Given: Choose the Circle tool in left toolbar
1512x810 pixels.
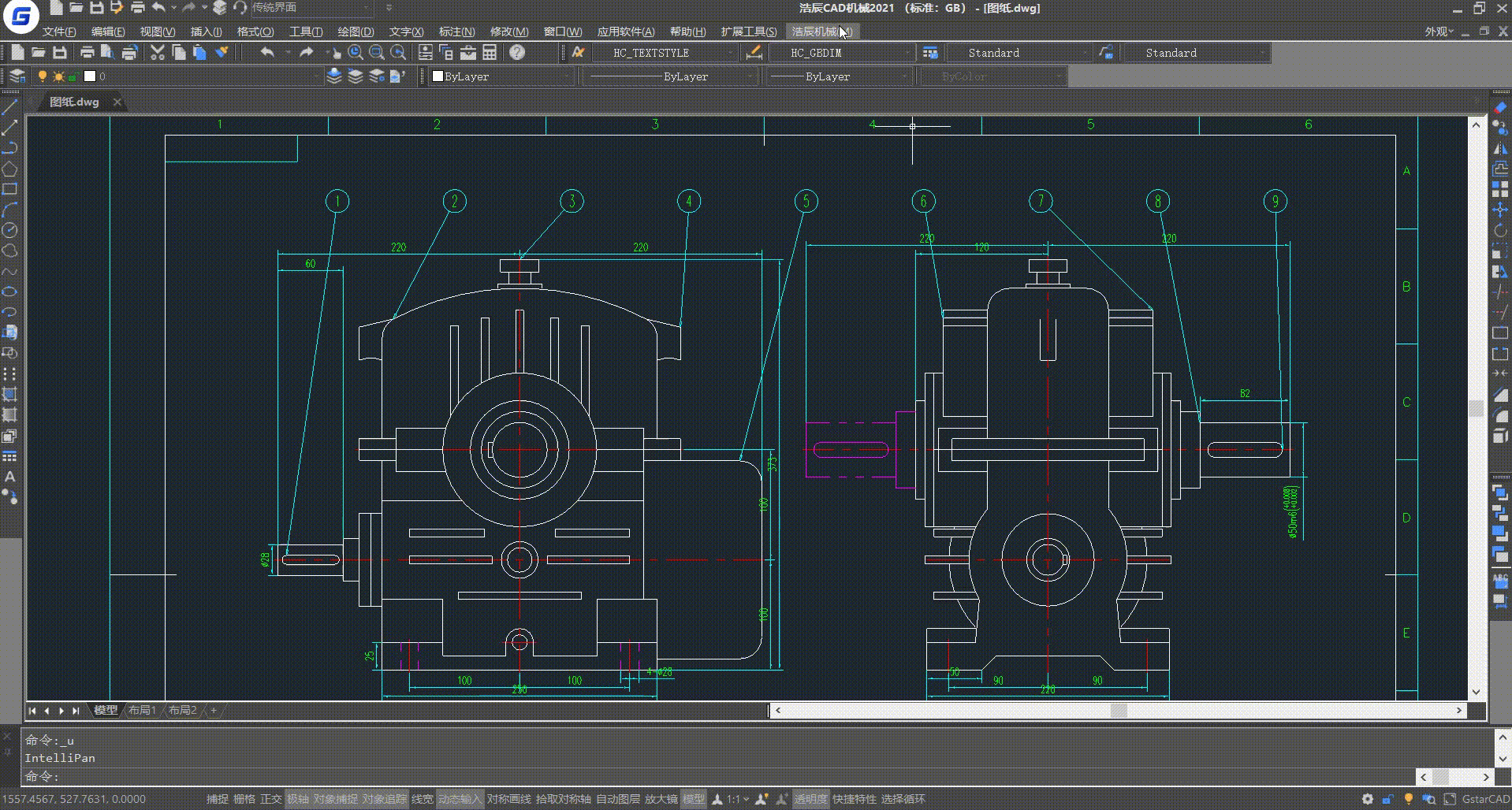Looking at the screenshot, I should 9,230.
